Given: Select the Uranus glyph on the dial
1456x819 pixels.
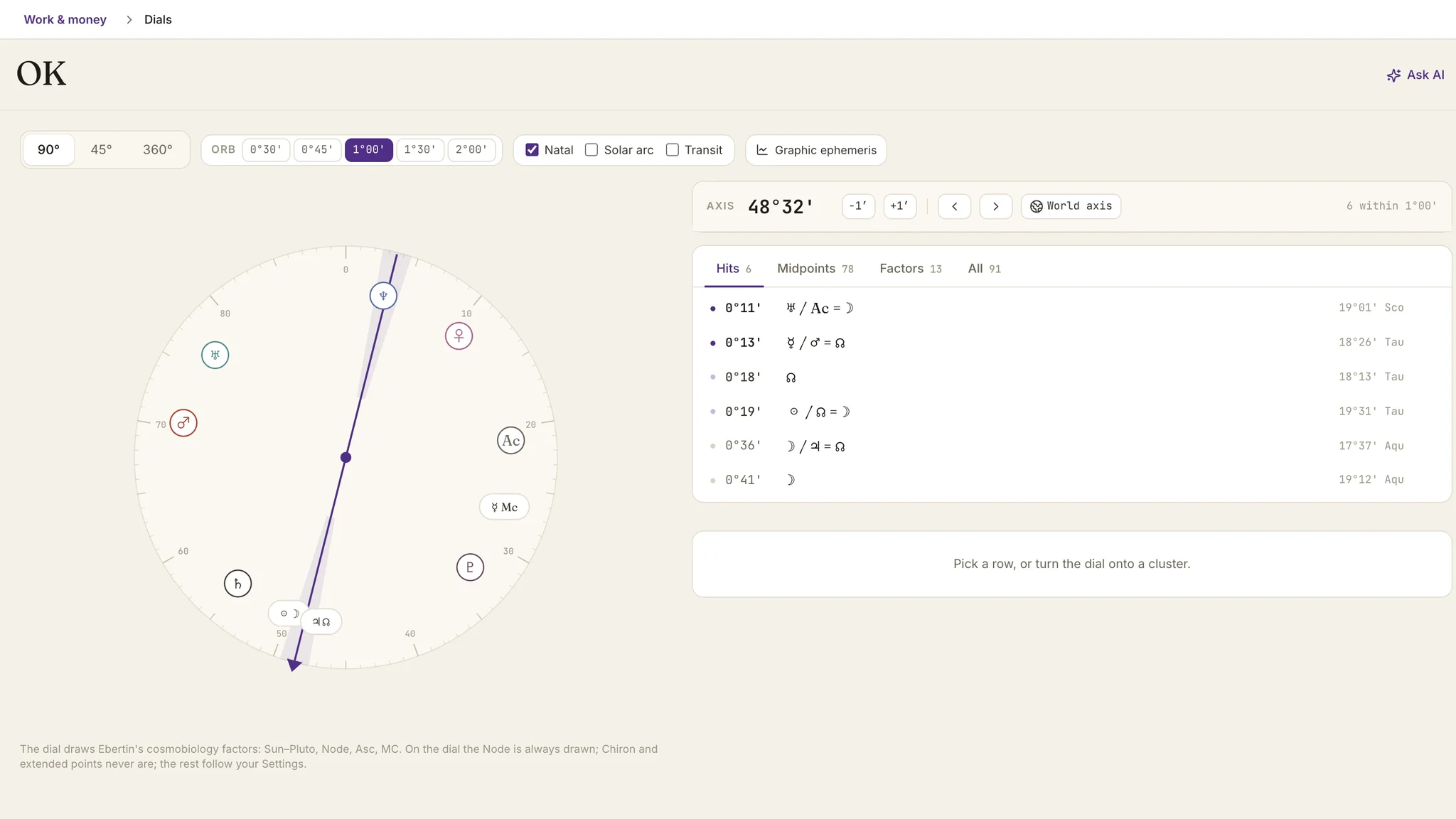Looking at the screenshot, I should [215, 355].
